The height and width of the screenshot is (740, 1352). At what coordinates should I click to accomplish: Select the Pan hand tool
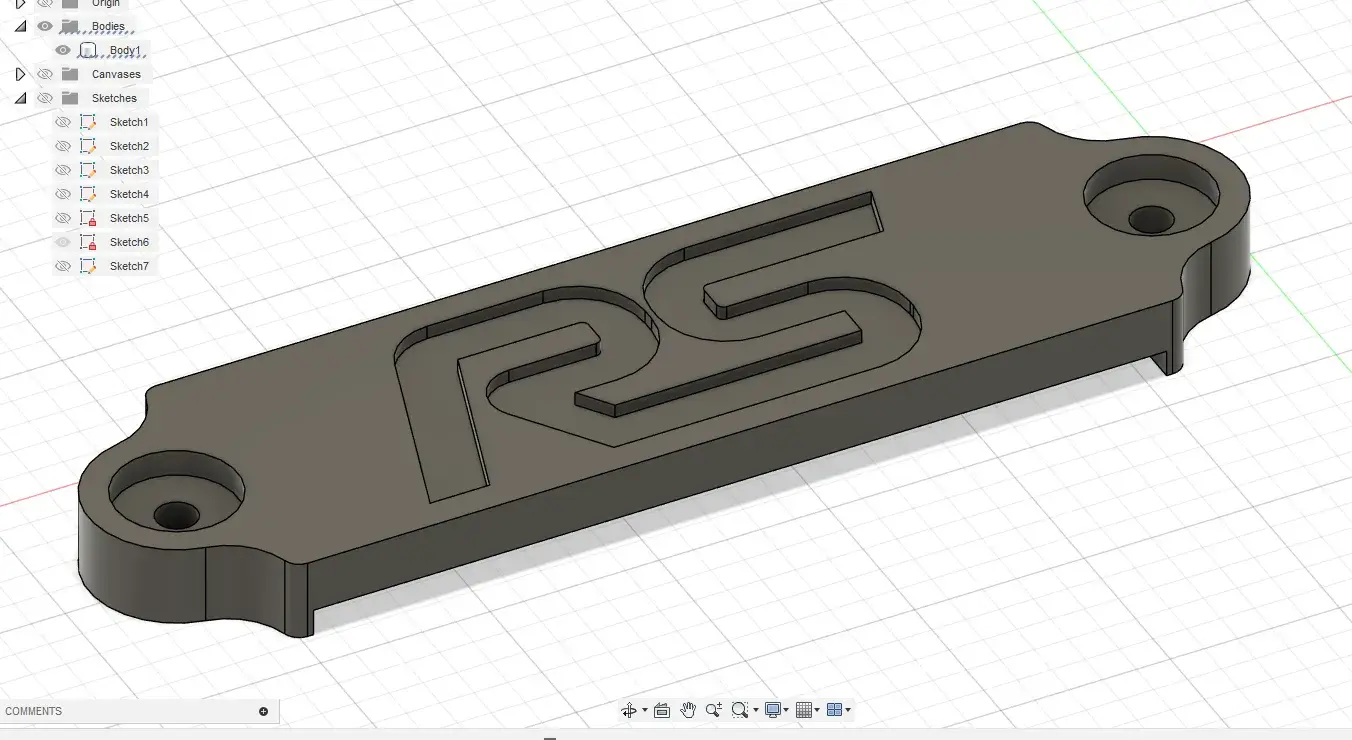688,710
